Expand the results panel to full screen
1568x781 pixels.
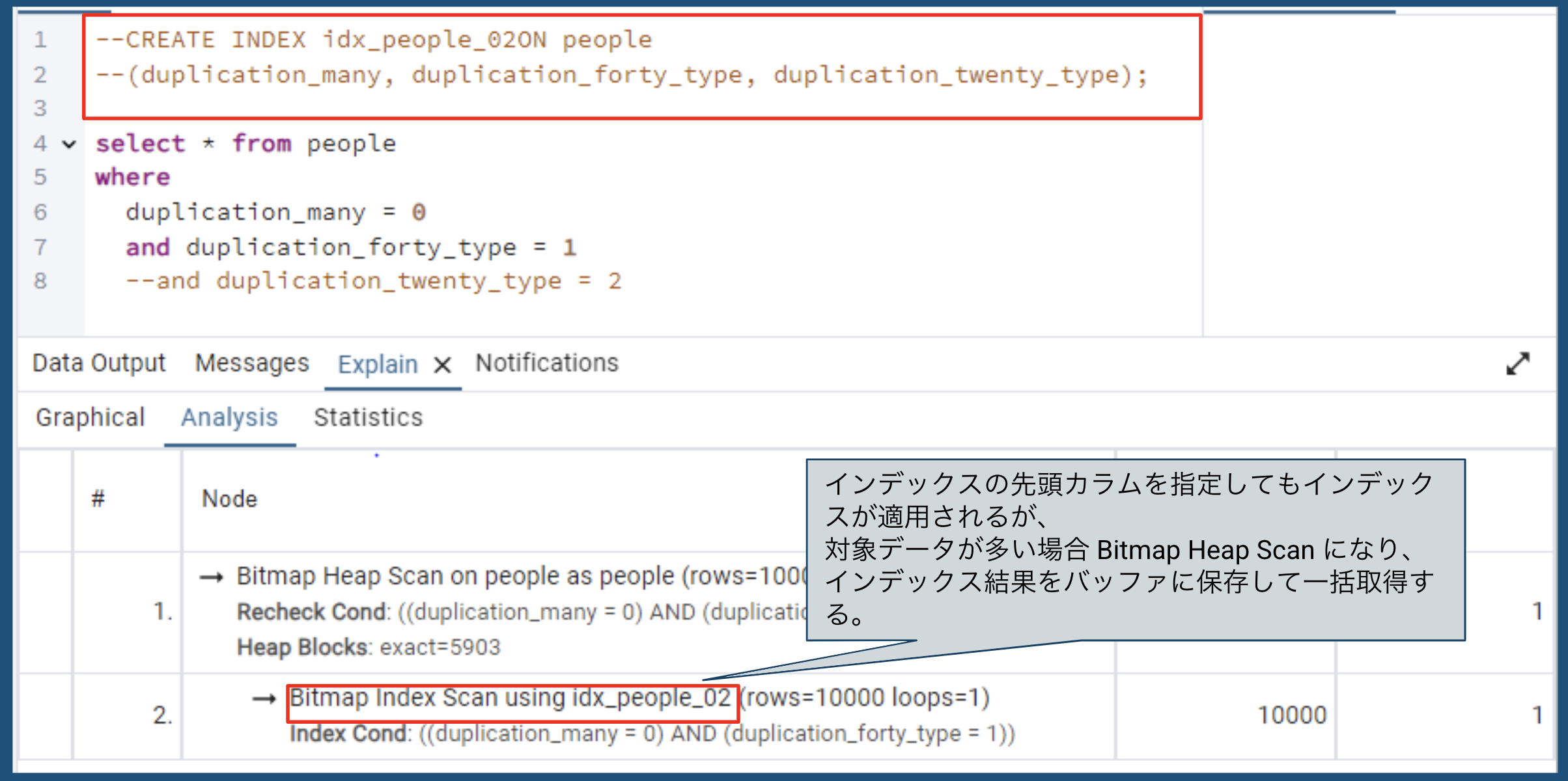tap(1517, 364)
